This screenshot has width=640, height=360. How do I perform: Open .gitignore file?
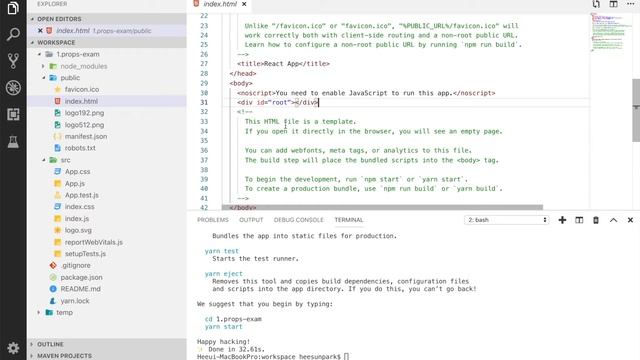(x=76, y=265)
